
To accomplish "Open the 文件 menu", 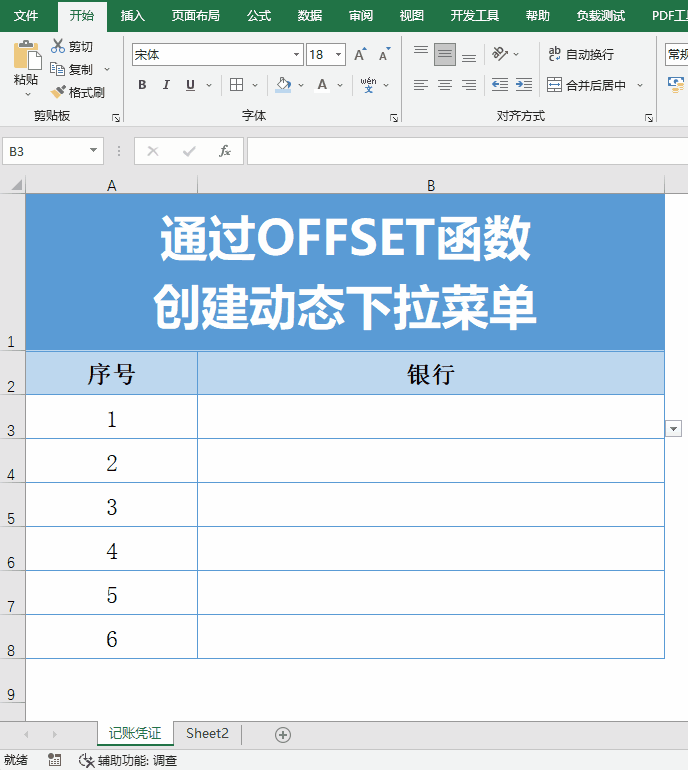I will pos(26,16).
